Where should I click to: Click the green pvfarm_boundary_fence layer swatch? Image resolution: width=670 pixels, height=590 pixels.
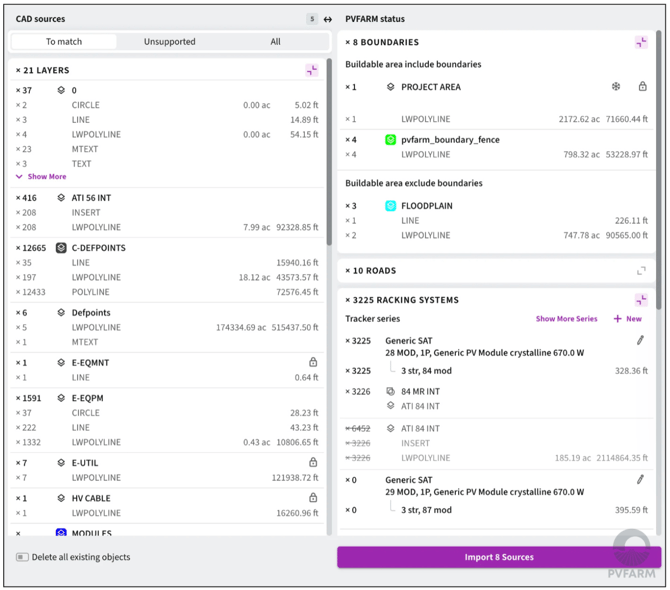point(391,140)
